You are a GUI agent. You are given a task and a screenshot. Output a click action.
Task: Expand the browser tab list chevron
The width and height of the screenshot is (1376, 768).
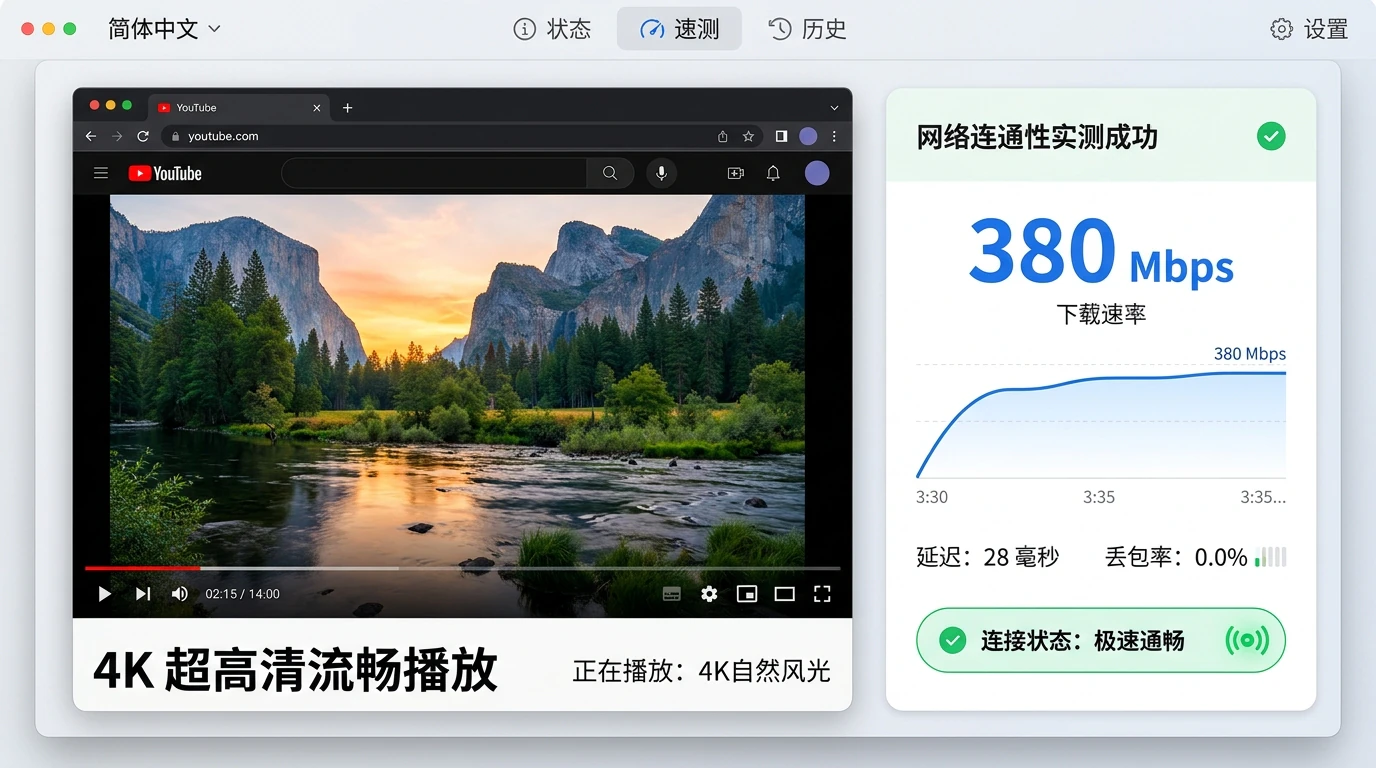coord(834,108)
